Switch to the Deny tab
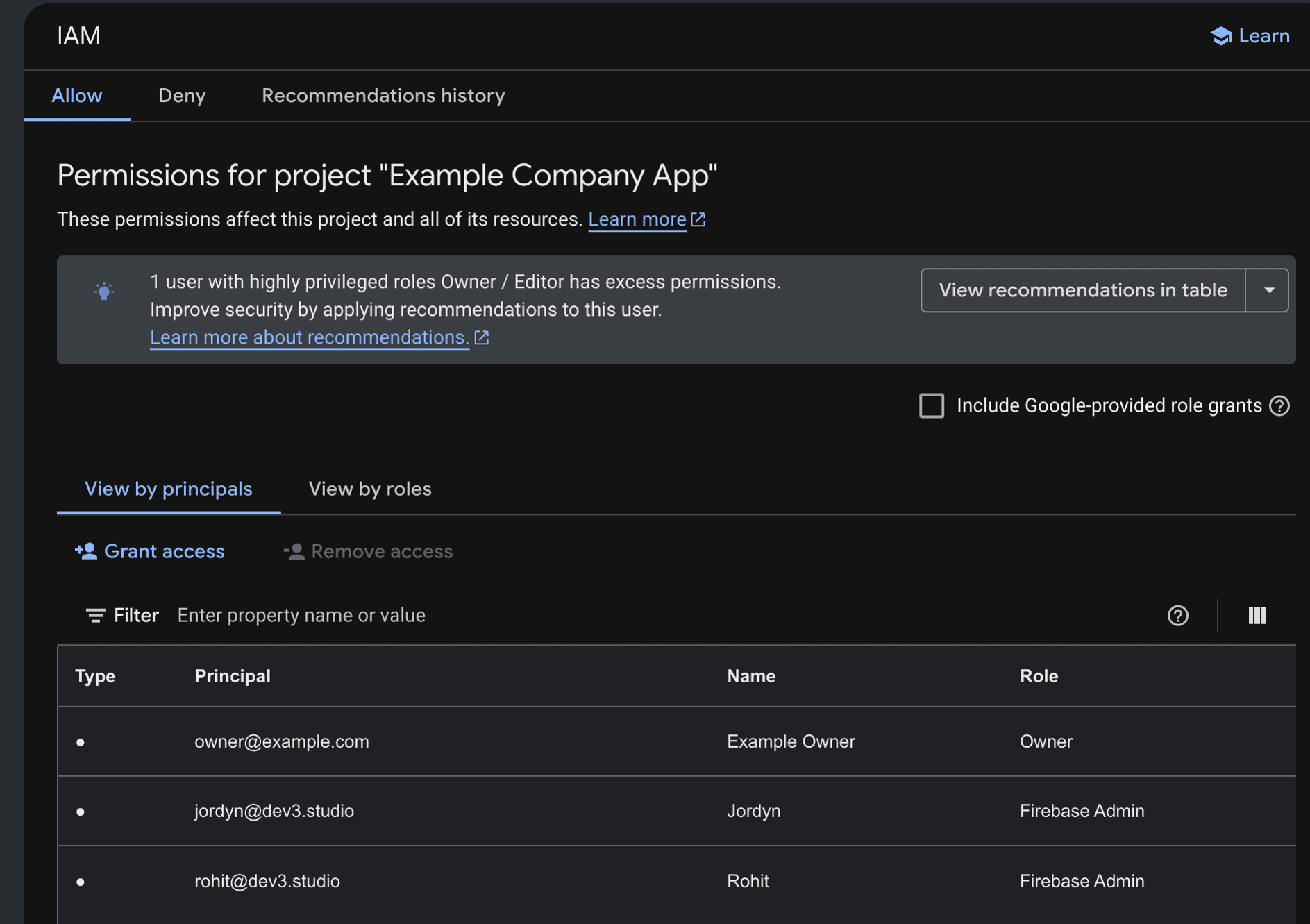The height and width of the screenshot is (924, 1310). [x=182, y=96]
